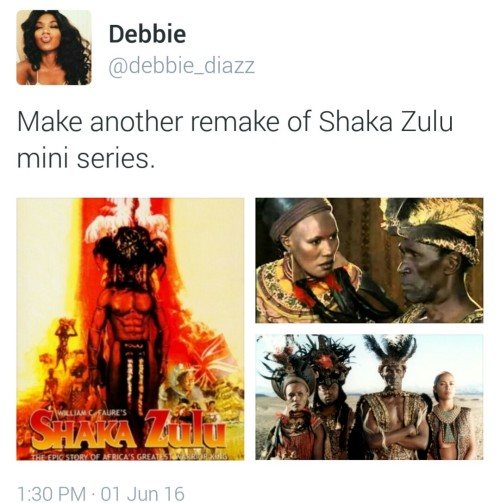Open the group photo of four costumed people
500x503 pixels.
coord(369,397)
